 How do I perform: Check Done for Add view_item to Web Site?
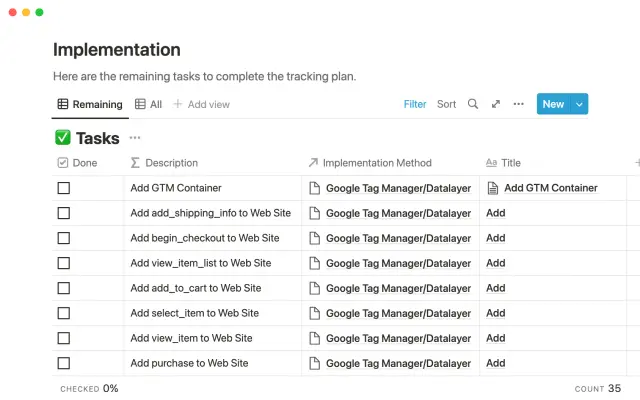64,338
